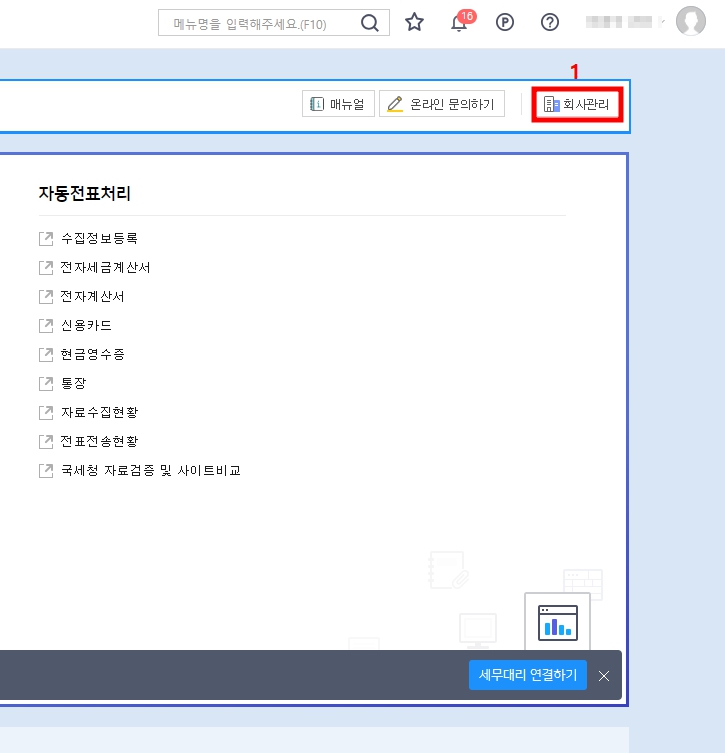Click external-link icon beside 수집정보등록
725x753 pixels.
tap(46, 239)
